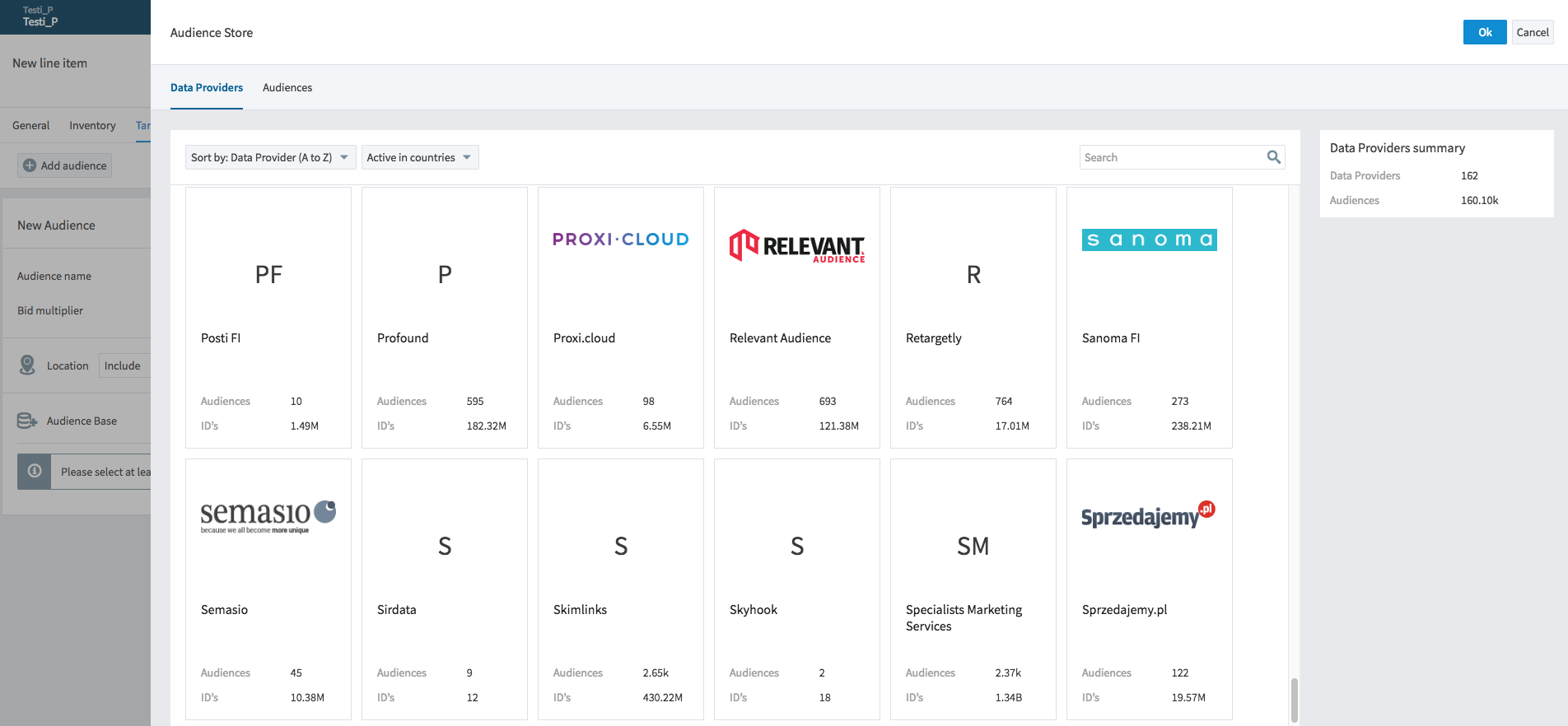The height and width of the screenshot is (726, 1568).
Task: Open the Active in countries dropdown
Action: point(420,157)
